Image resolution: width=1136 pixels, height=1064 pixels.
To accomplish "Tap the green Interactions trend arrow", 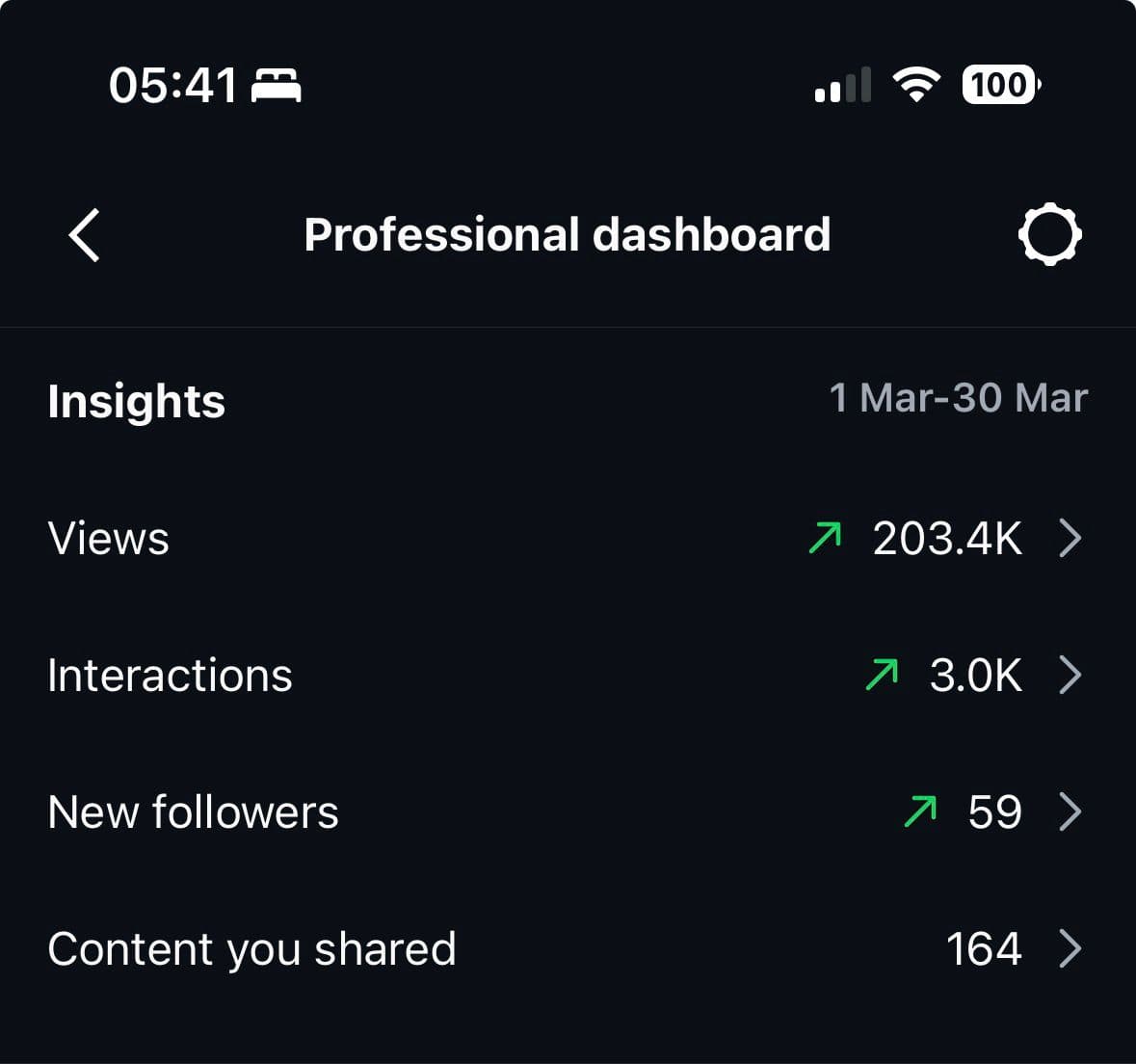I will pos(882,675).
